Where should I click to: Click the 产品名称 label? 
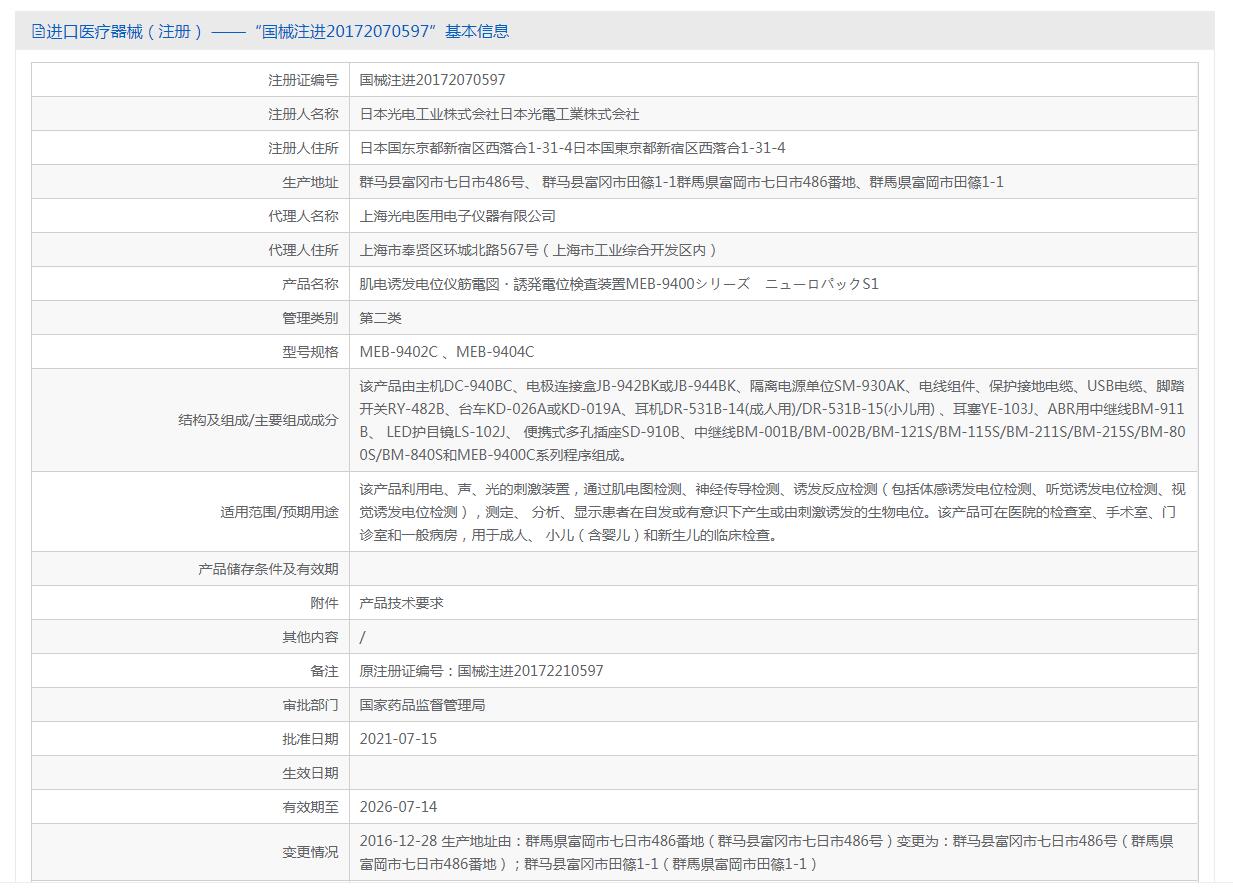point(310,284)
